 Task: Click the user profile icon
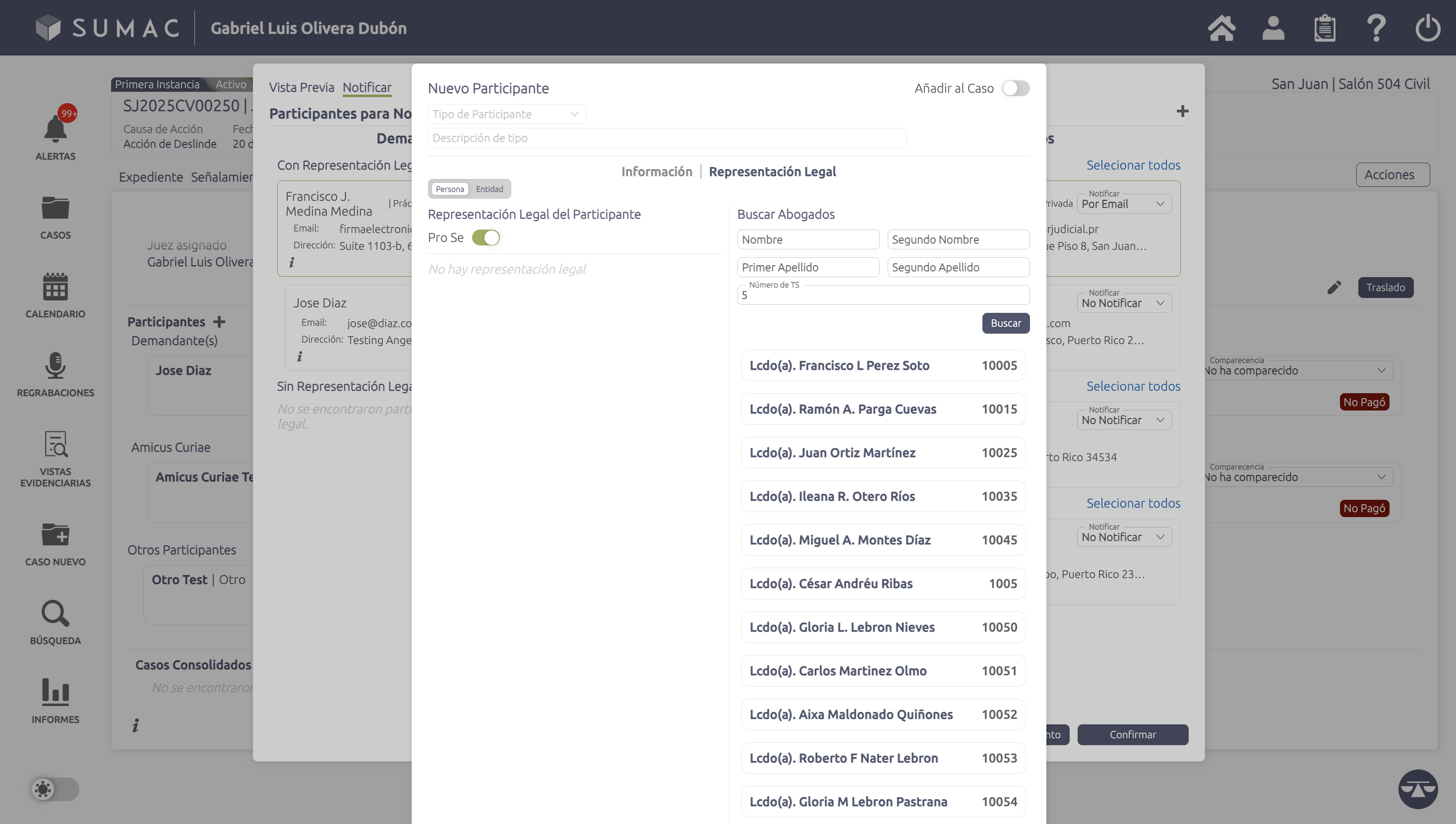pyautogui.click(x=1273, y=28)
